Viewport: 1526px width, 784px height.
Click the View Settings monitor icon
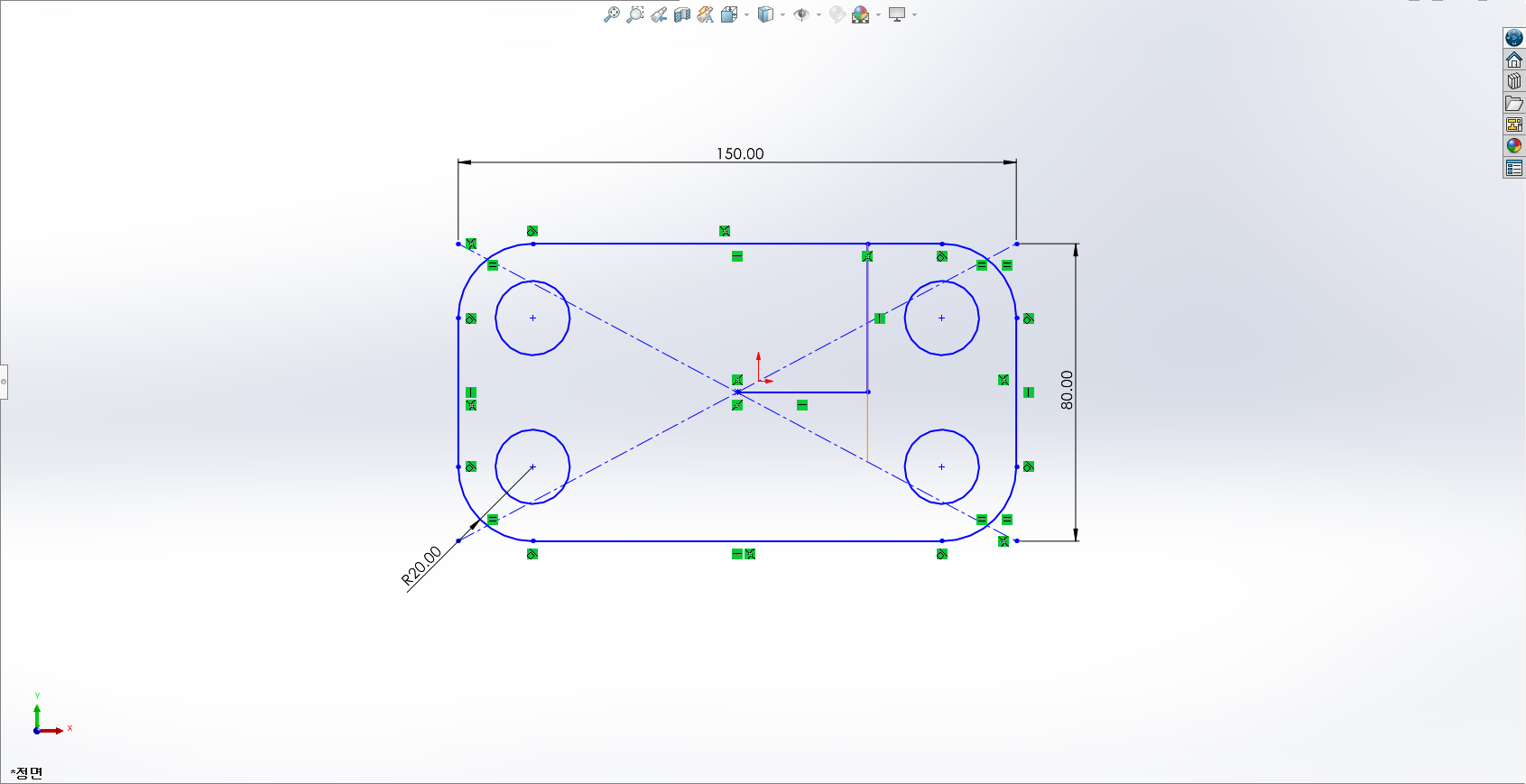[897, 14]
